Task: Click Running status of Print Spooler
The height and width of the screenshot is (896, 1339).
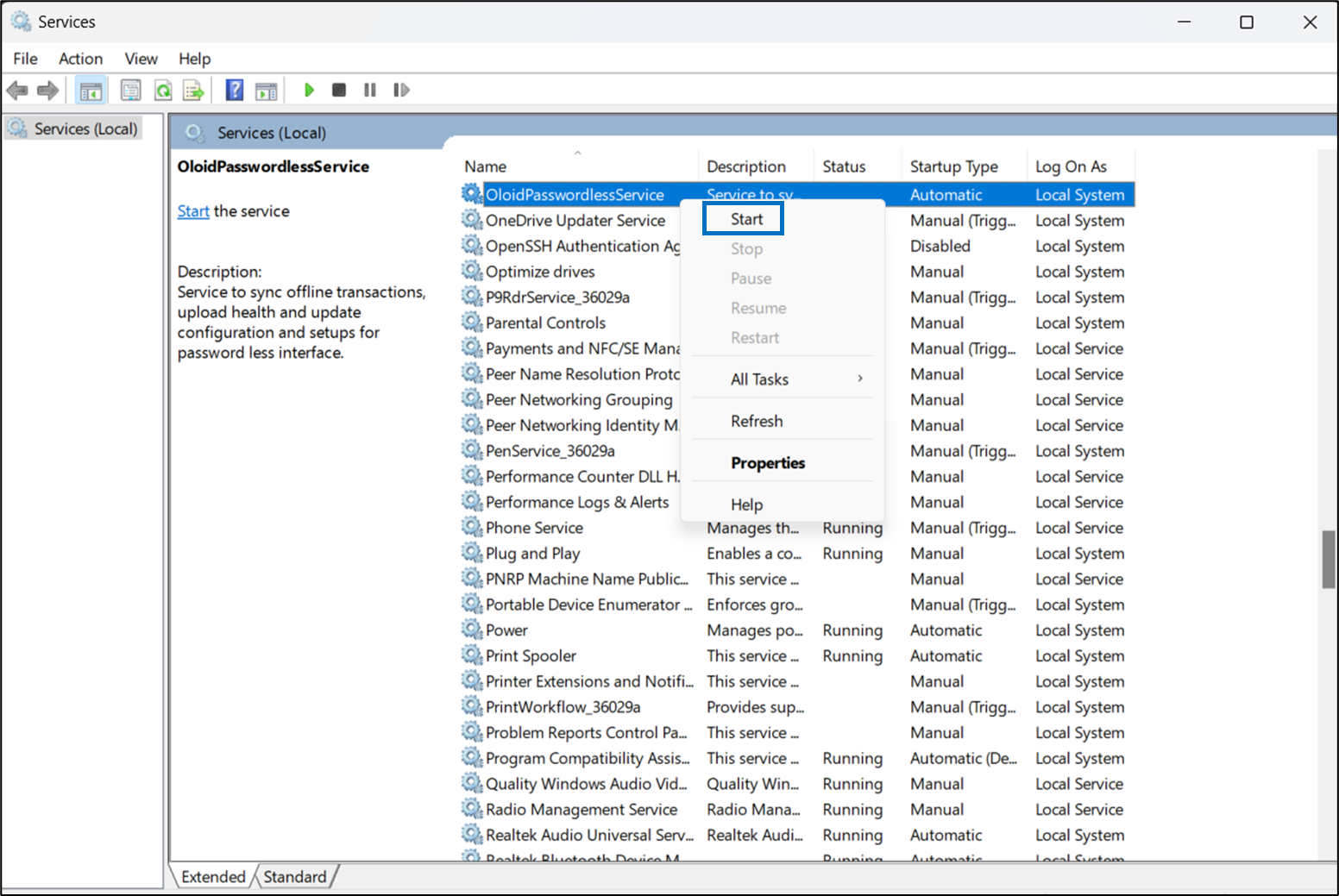Action: (852, 655)
